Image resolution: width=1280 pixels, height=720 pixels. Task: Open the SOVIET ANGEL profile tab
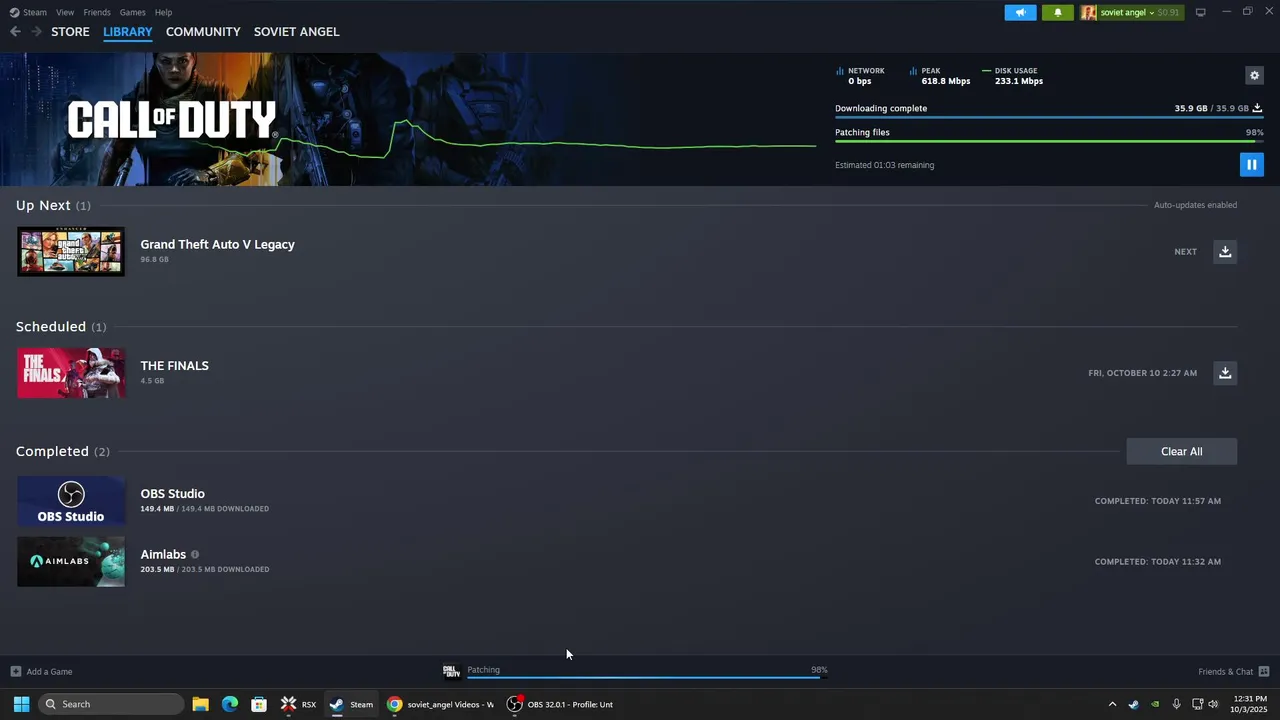[296, 32]
